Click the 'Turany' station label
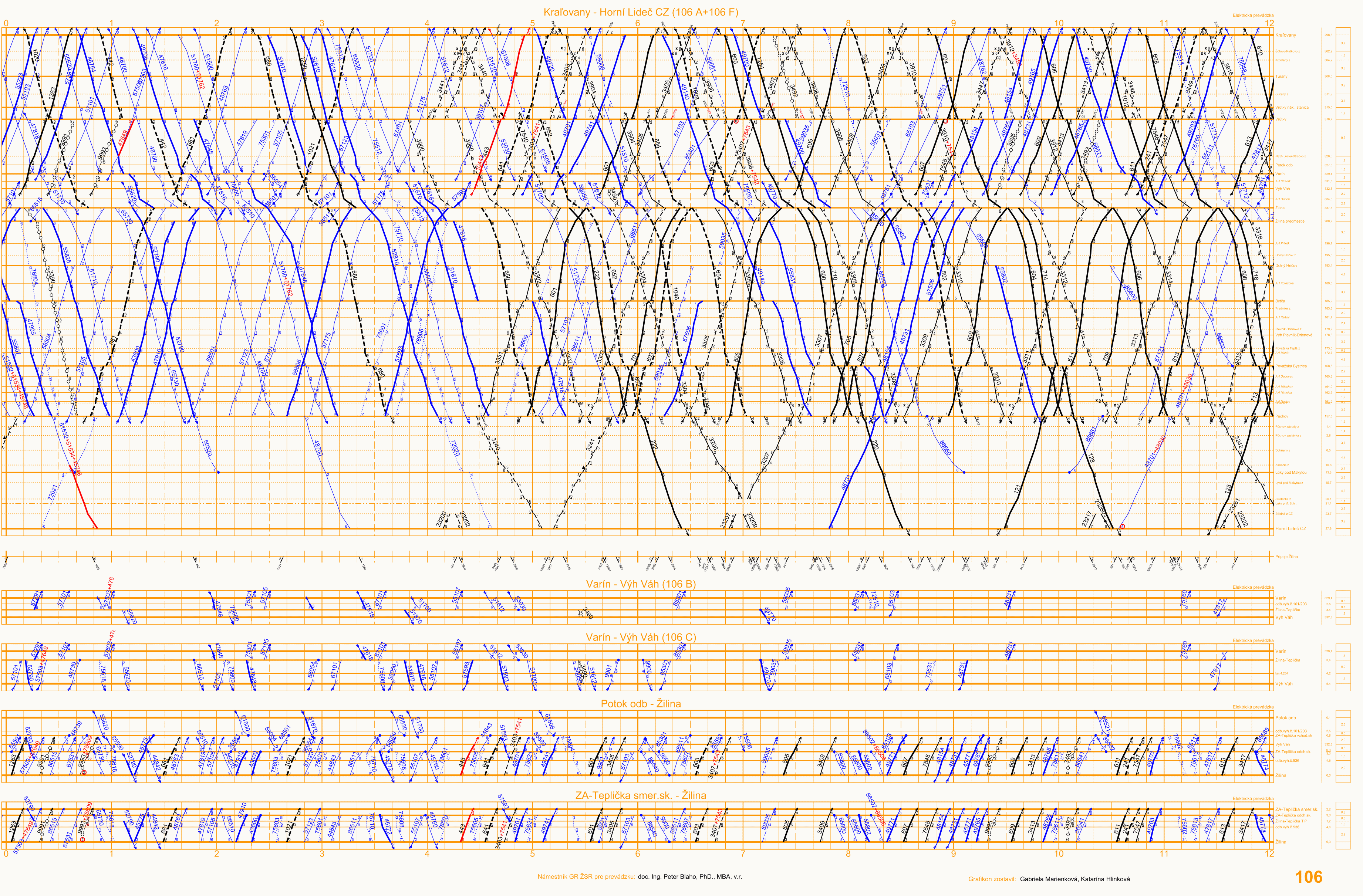Screen dimensions: 1363x896 click(1281, 76)
